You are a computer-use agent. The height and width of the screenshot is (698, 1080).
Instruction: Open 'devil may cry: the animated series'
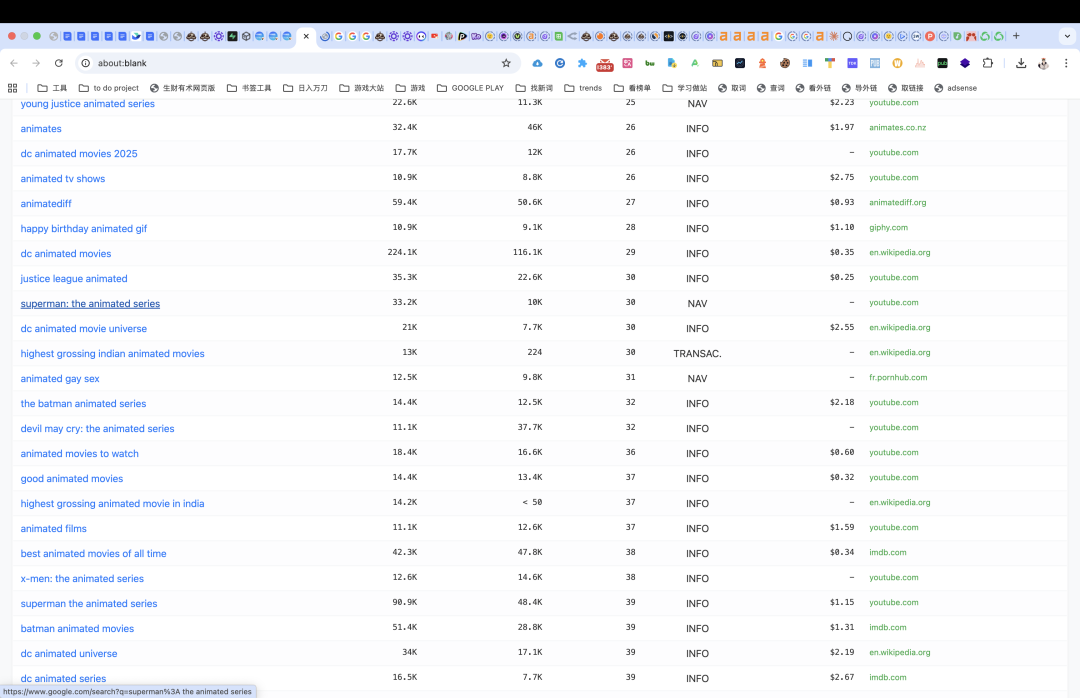click(97, 429)
